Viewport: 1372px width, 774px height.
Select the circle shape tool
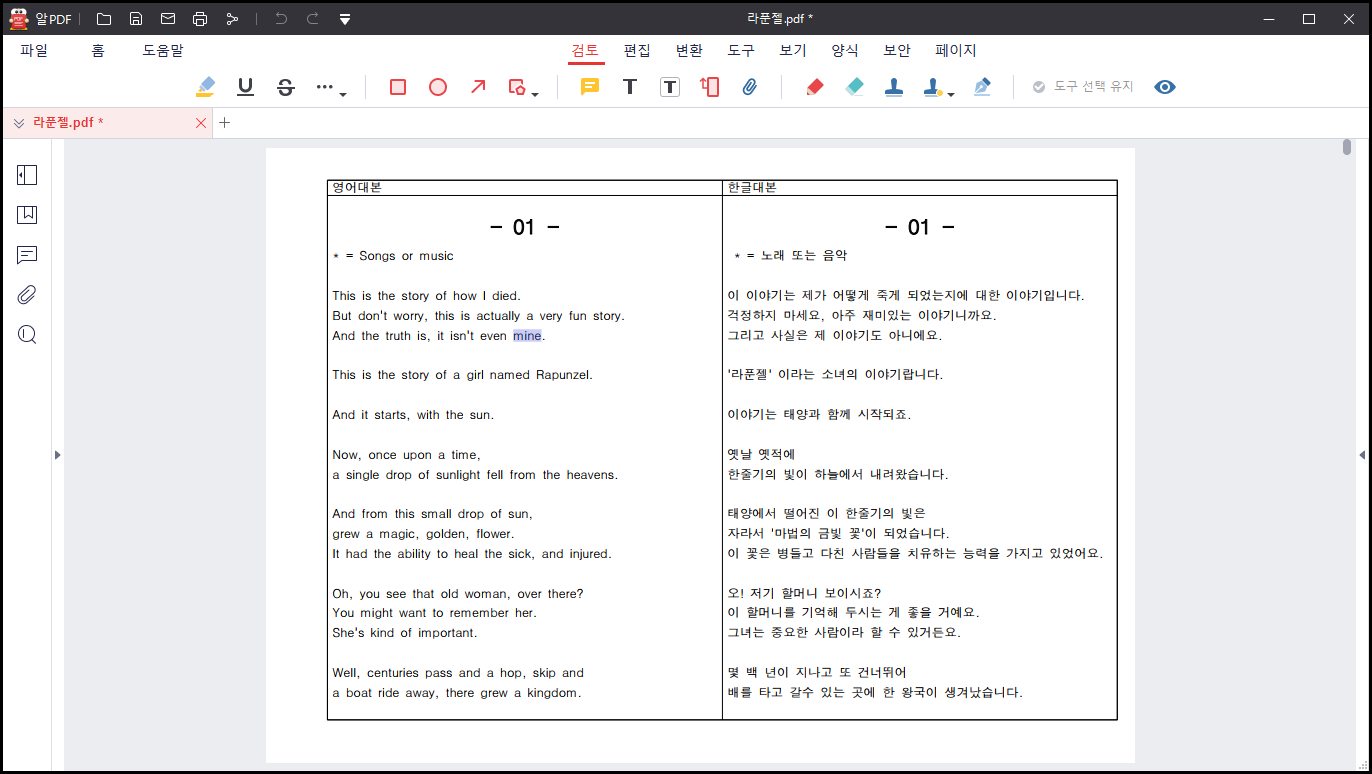[438, 87]
